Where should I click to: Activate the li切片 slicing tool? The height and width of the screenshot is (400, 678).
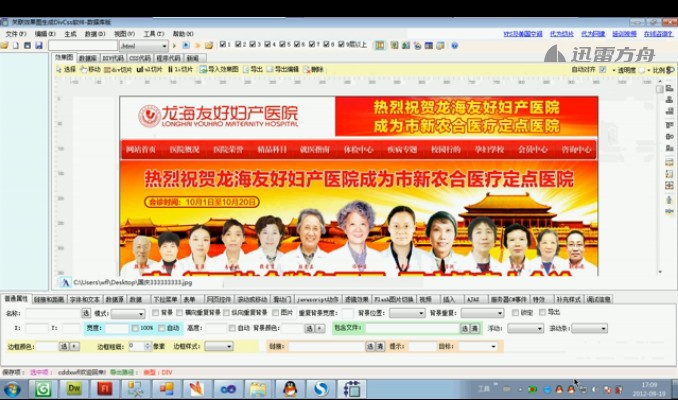point(180,69)
